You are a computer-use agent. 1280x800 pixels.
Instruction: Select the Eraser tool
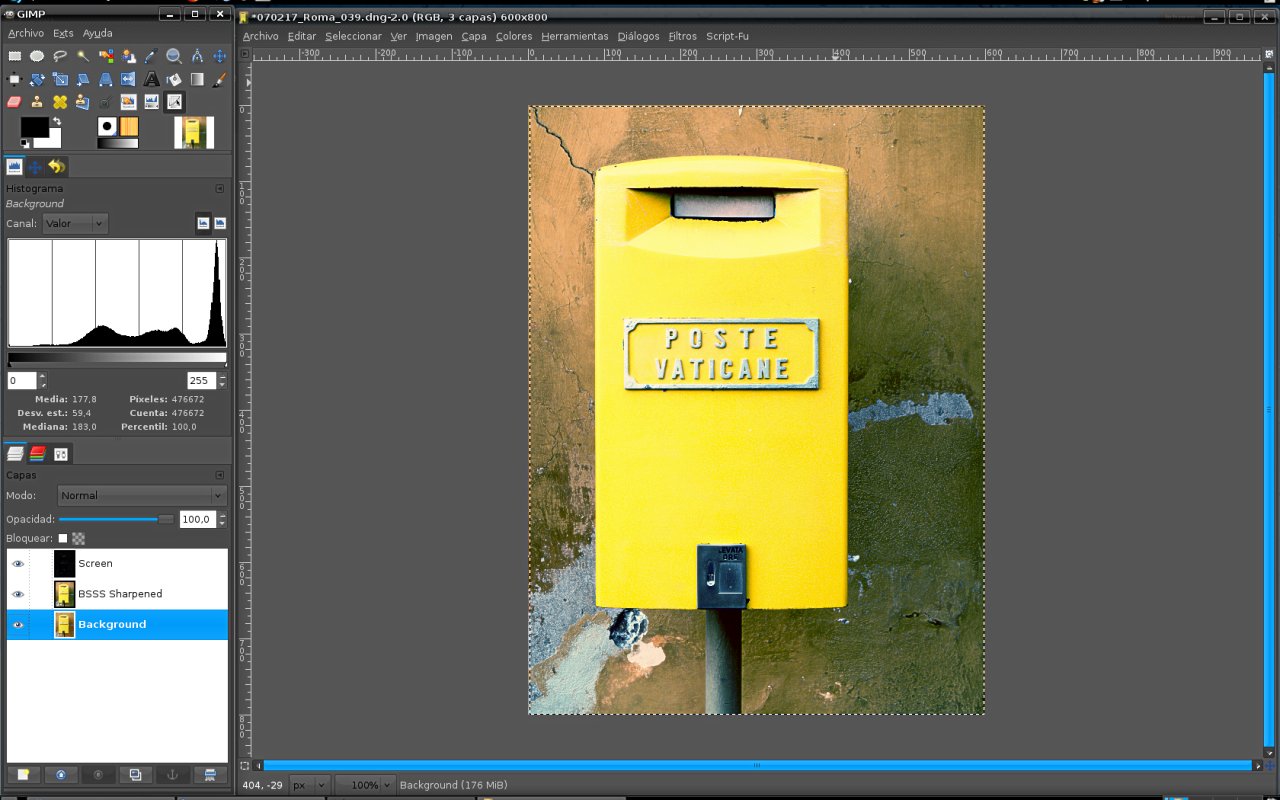pyautogui.click(x=15, y=102)
